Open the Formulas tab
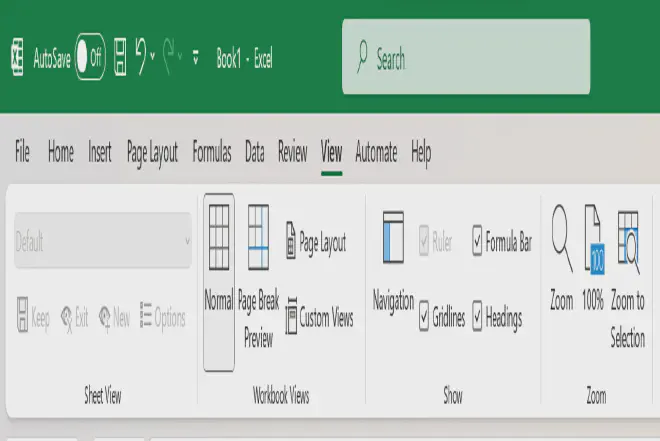Screen dimensions: 660x441 click(x=211, y=153)
